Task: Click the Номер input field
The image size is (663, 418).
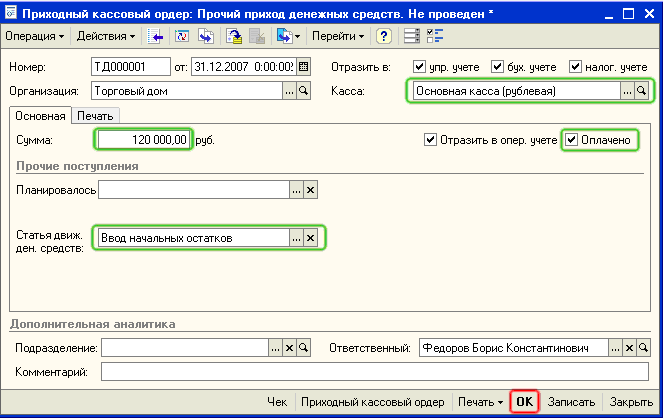Action: coord(131,67)
